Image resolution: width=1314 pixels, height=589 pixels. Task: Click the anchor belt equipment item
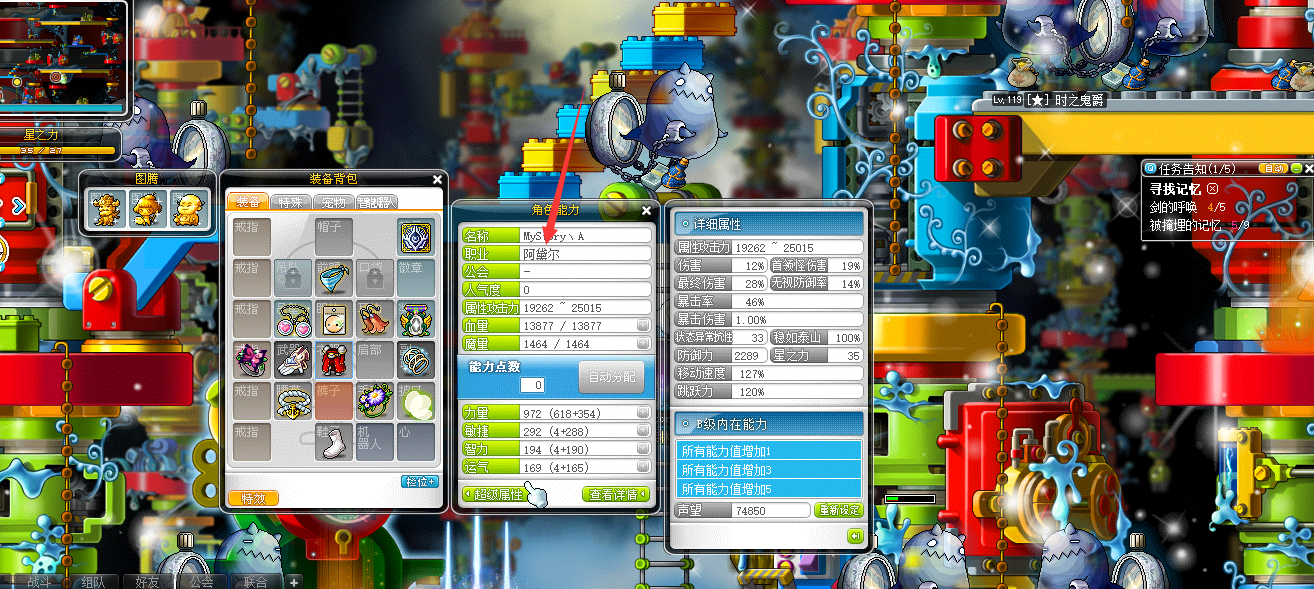293,401
